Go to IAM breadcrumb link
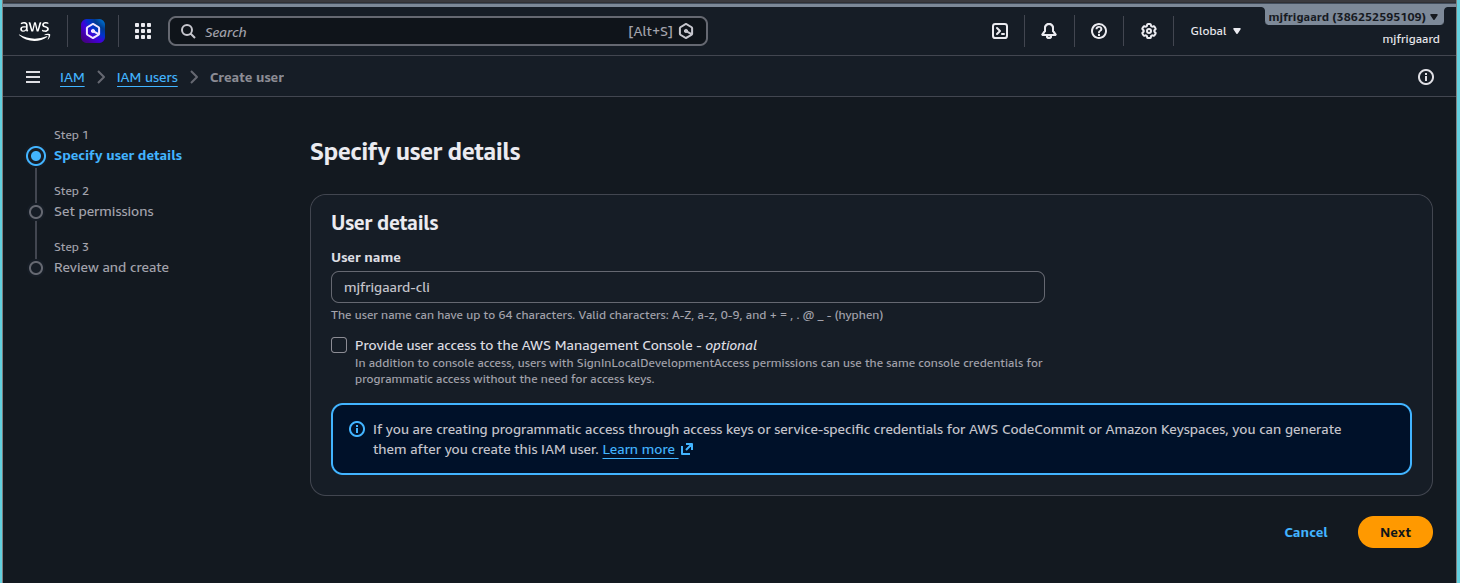This screenshot has width=1460, height=583. (72, 77)
